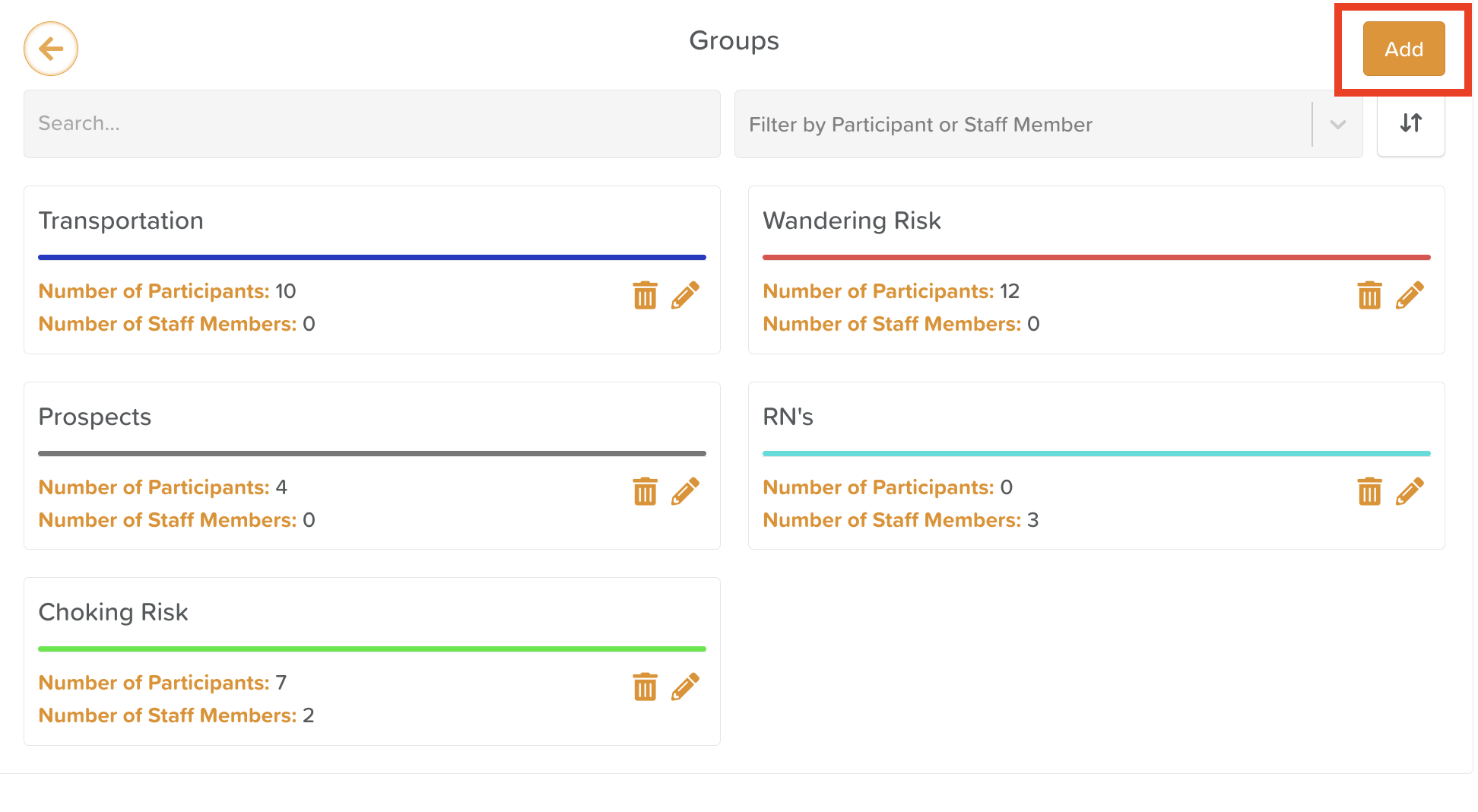Edit the Prospects group with pencil icon
This screenshot has width=1478, height=812.
pyautogui.click(x=685, y=491)
